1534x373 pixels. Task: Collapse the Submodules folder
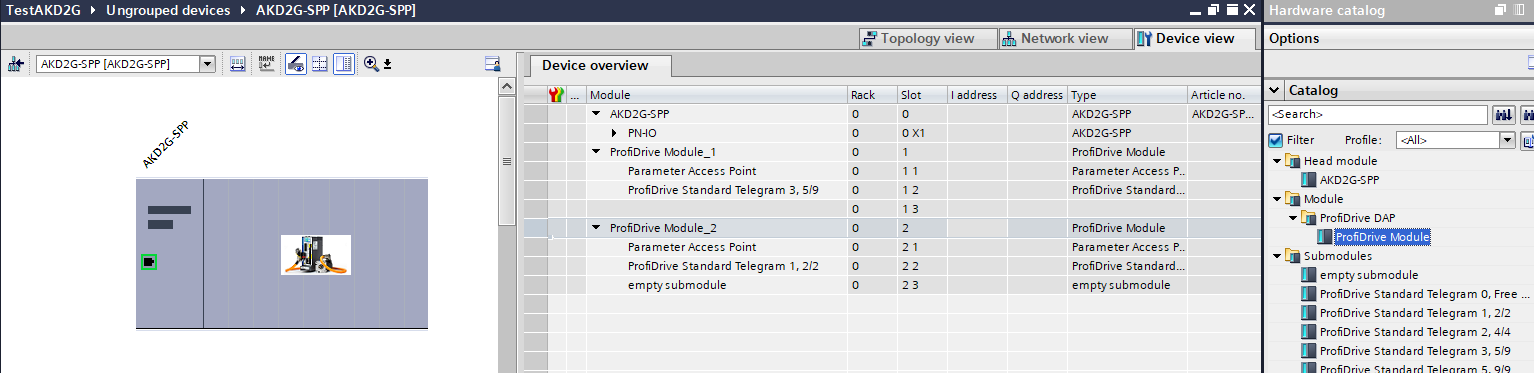click(x=1277, y=256)
